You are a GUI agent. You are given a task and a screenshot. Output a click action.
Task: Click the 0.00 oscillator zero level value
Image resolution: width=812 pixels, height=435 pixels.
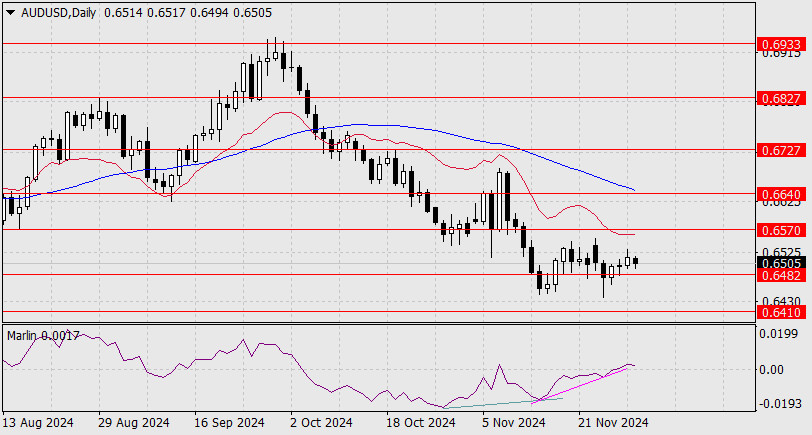[774, 370]
